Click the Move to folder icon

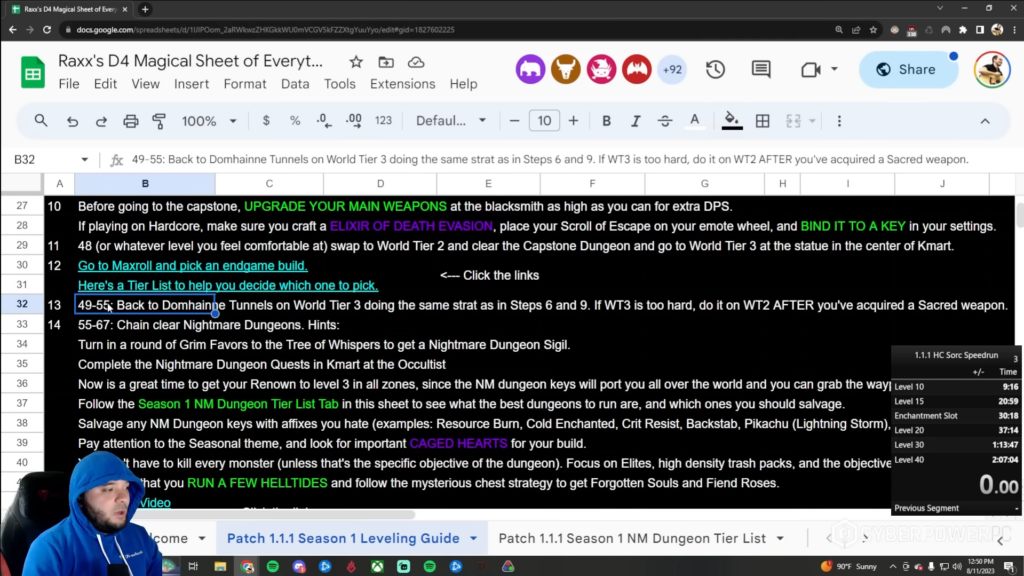(386, 62)
